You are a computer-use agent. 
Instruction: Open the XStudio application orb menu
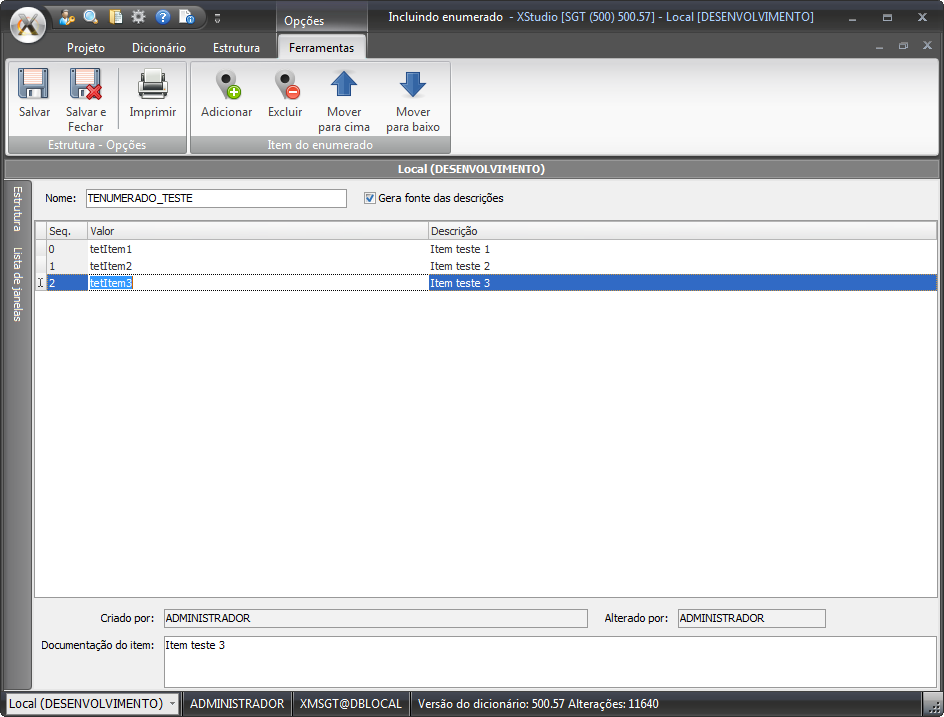click(x=28, y=24)
